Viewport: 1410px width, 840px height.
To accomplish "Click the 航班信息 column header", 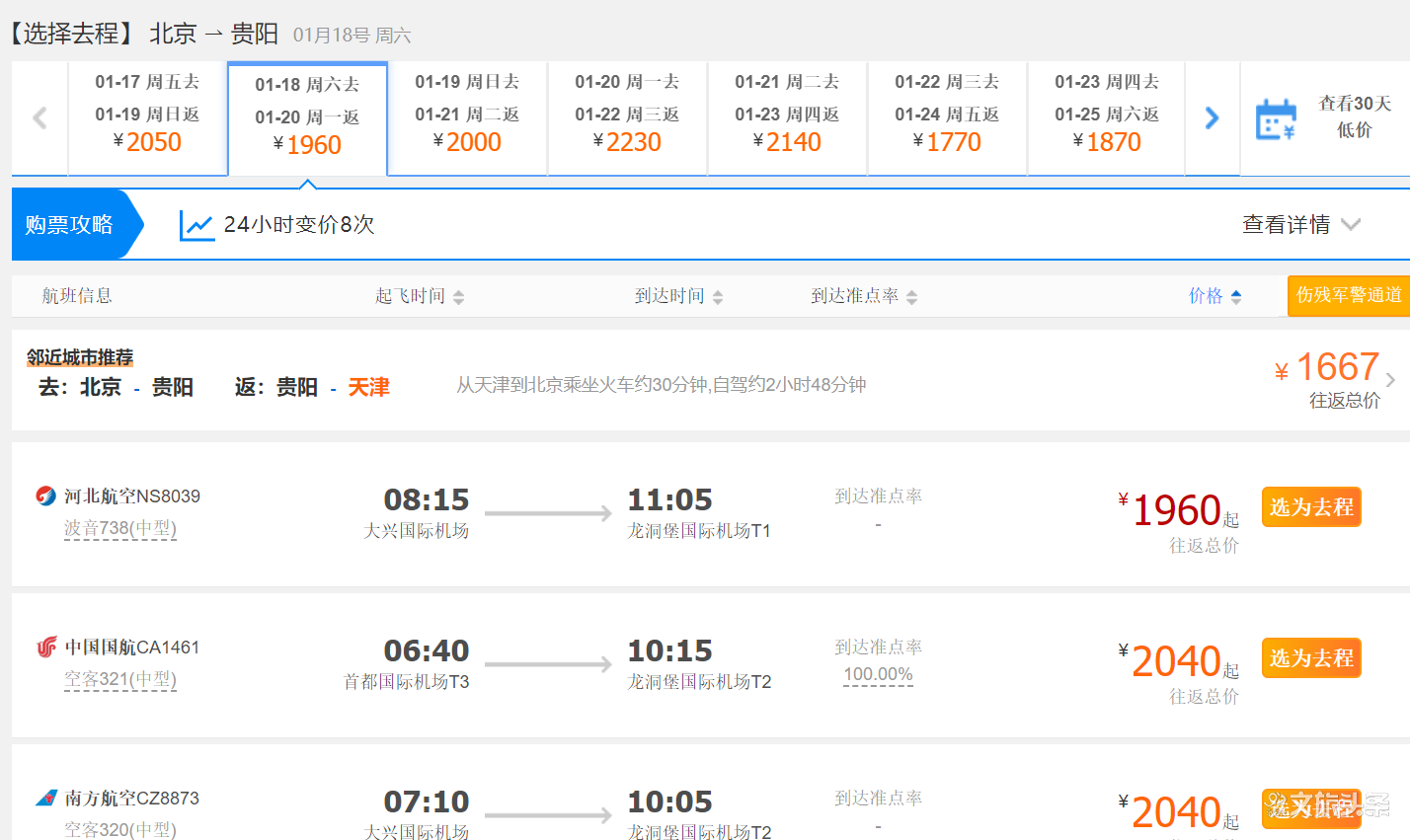I will [x=77, y=296].
